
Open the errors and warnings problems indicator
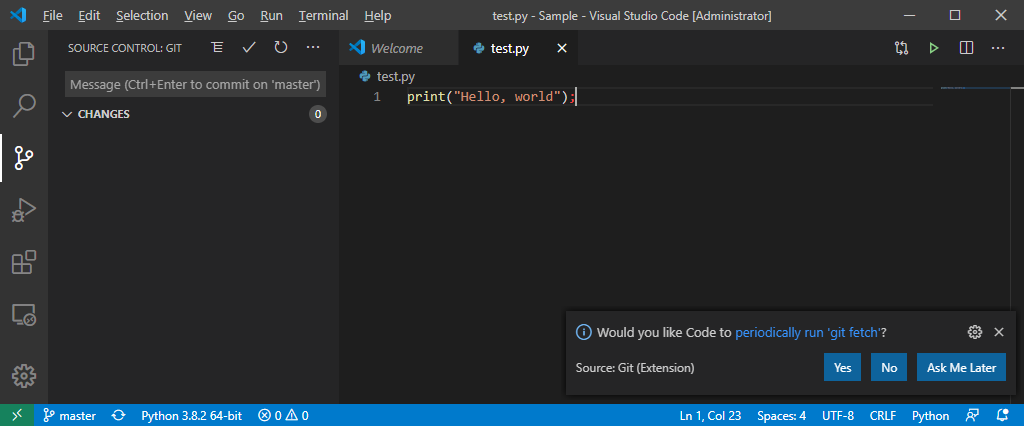click(x=283, y=416)
